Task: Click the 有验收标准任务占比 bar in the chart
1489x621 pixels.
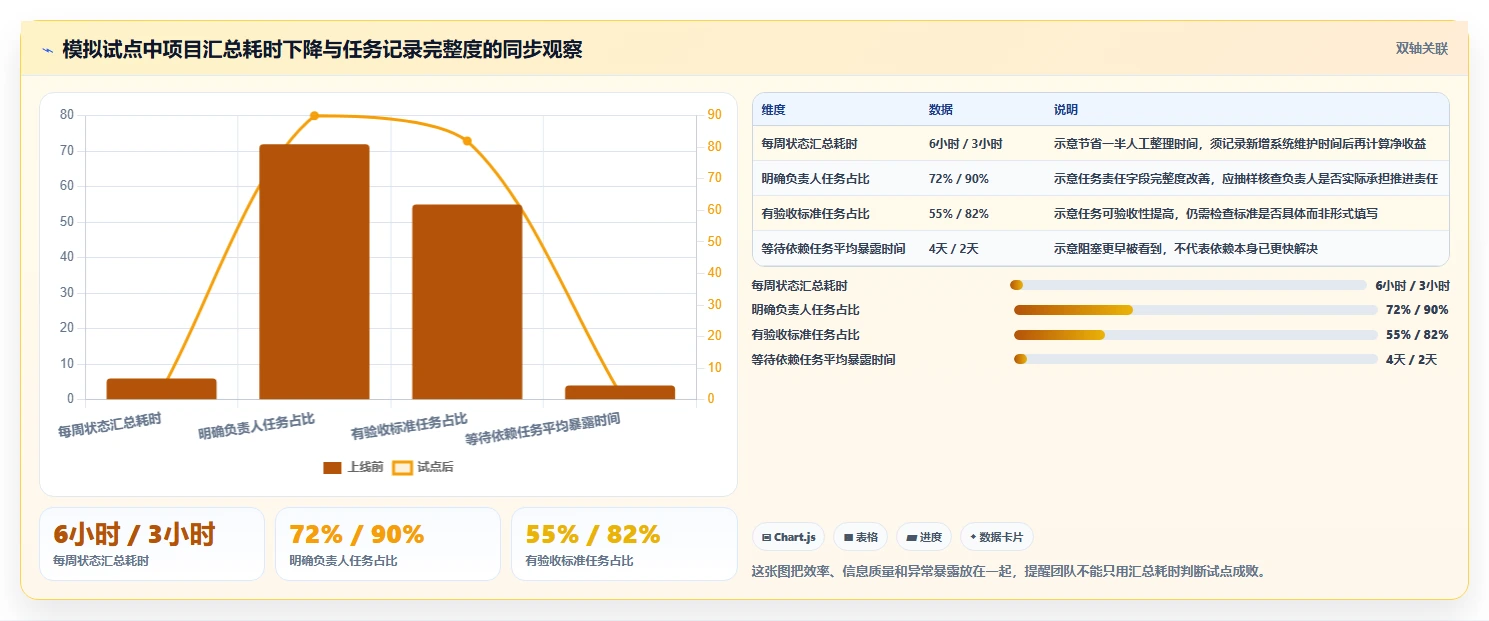Action: tap(467, 302)
